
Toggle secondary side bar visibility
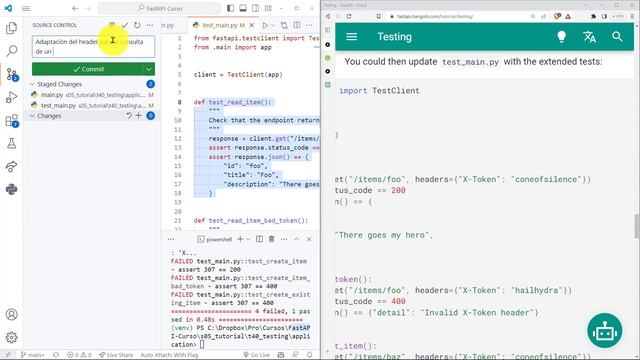point(256,8)
